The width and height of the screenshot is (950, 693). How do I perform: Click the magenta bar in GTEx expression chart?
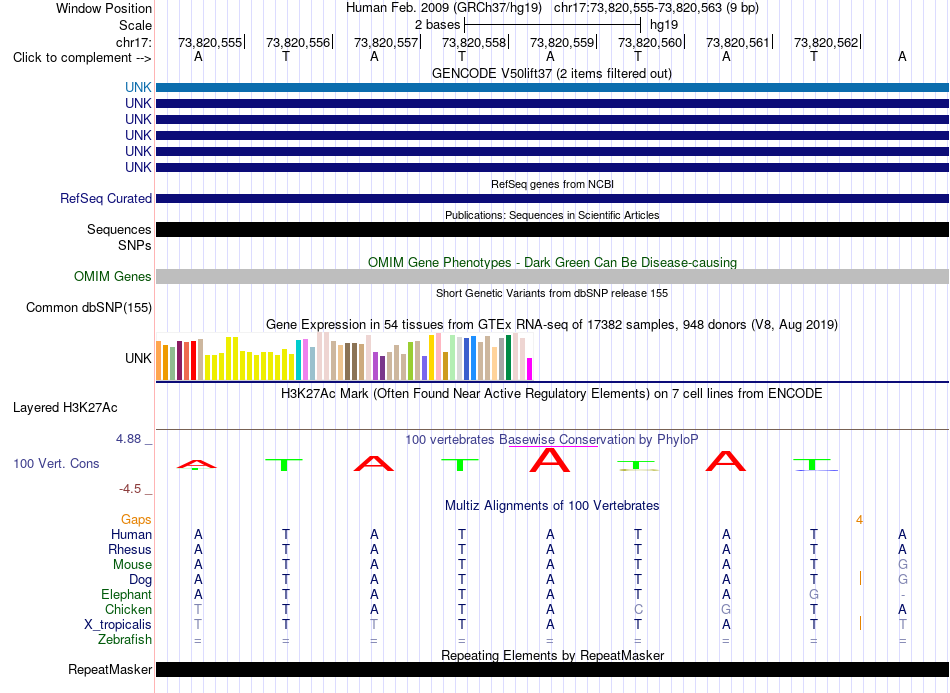529,369
